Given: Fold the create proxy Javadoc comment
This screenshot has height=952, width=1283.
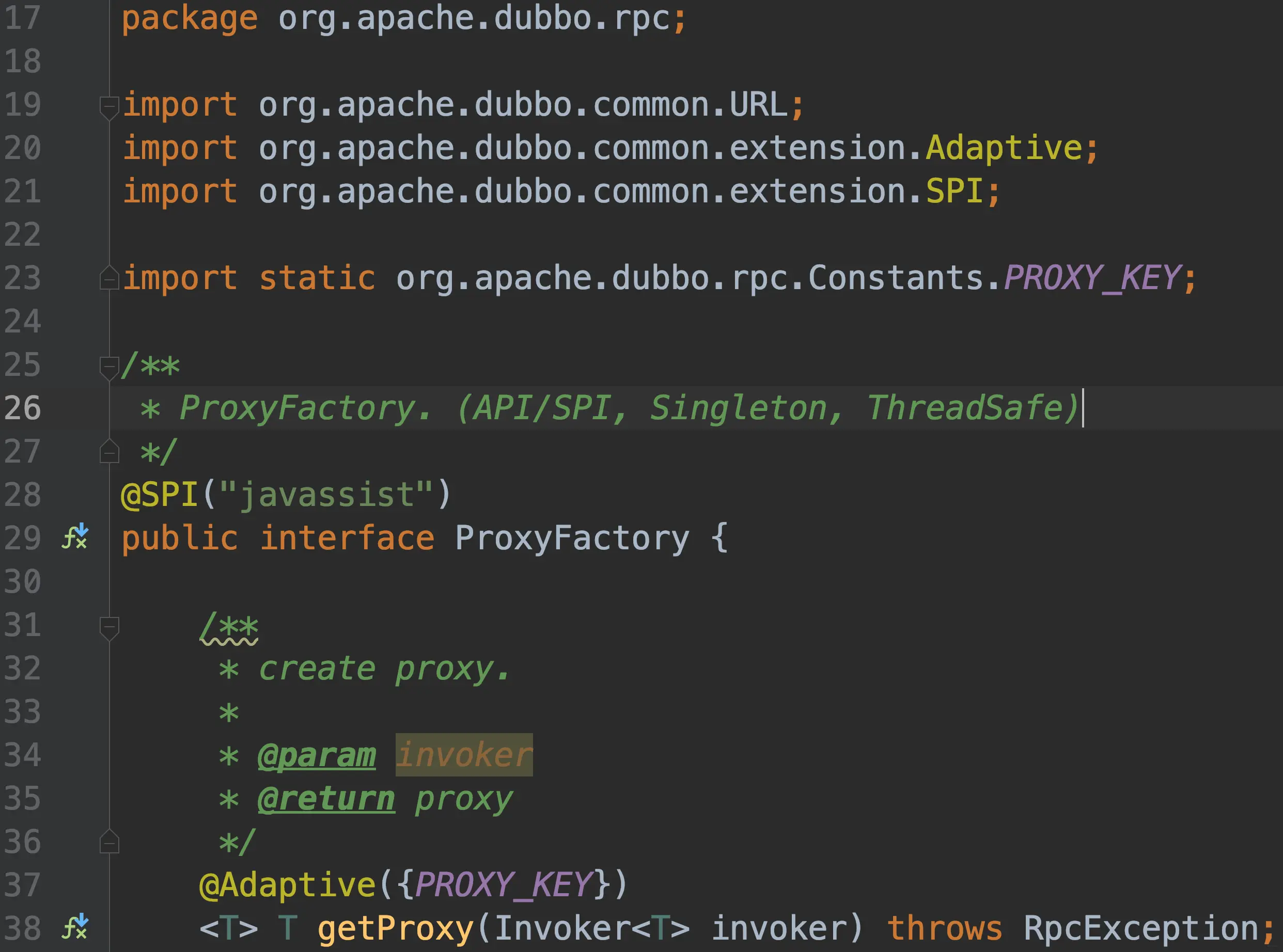Looking at the screenshot, I should (109, 626).
